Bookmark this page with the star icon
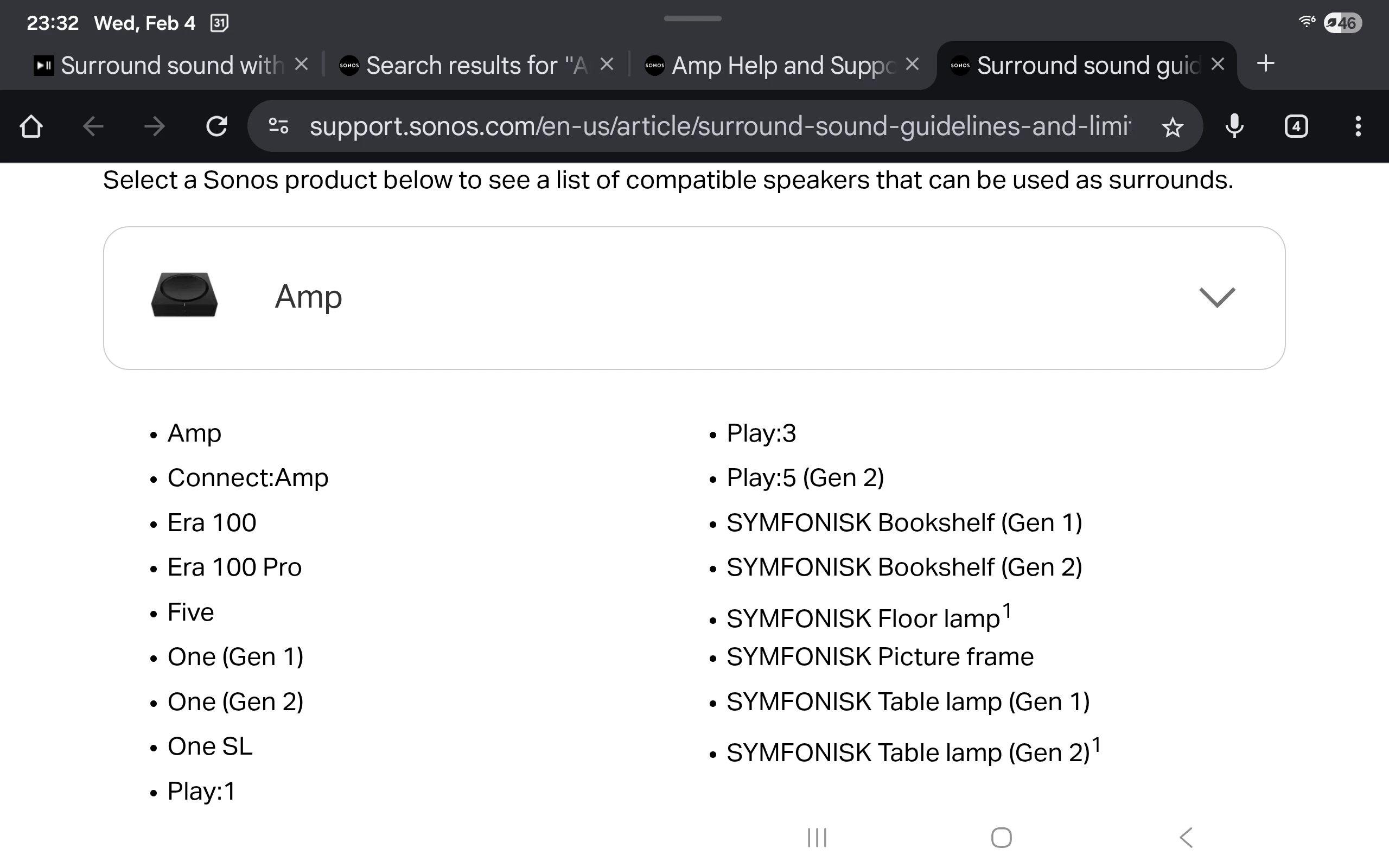The image size is (1389, 868). pos(1172,127)
